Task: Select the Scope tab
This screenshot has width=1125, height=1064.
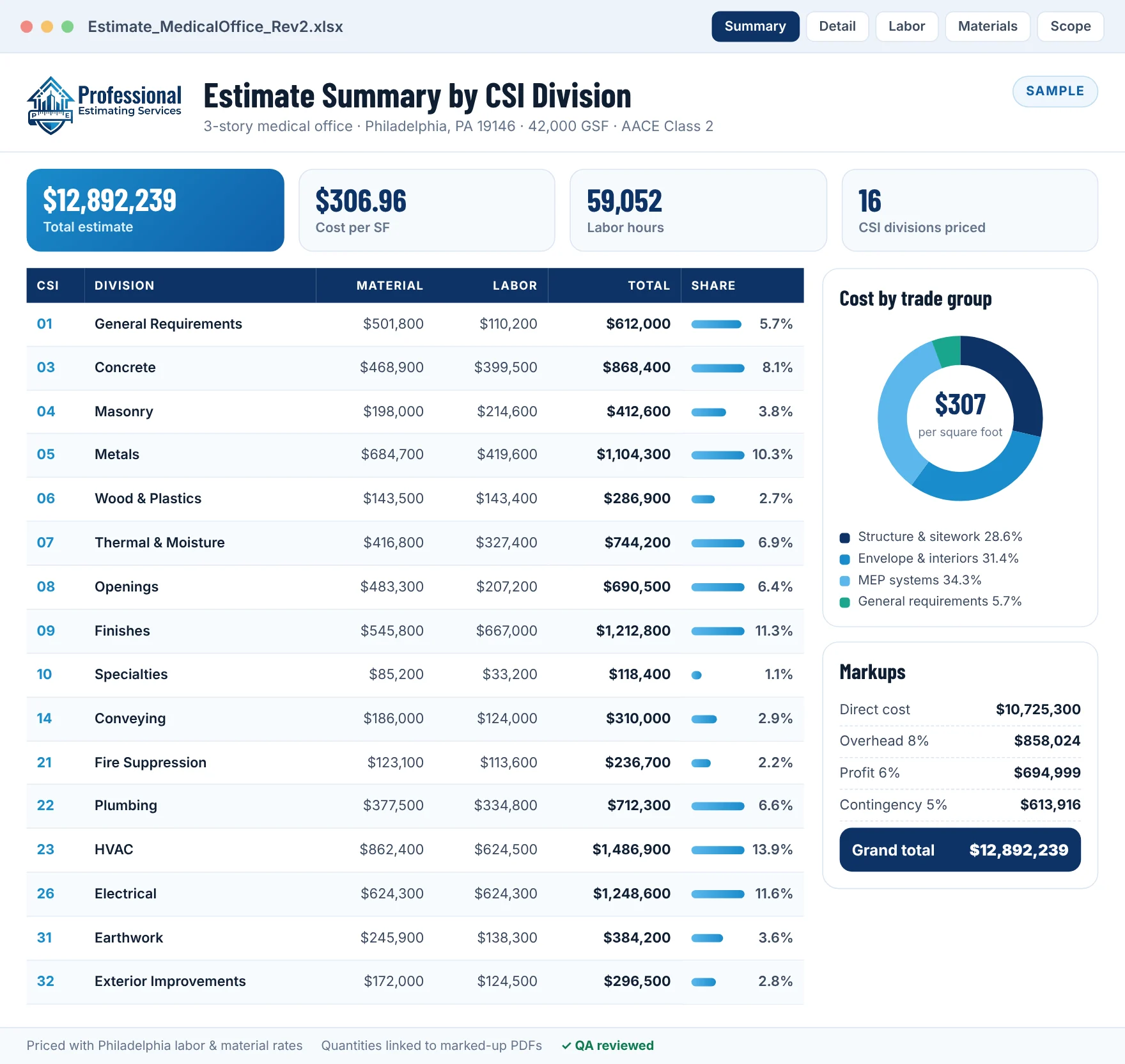Action: click(x=1071, y=26)
